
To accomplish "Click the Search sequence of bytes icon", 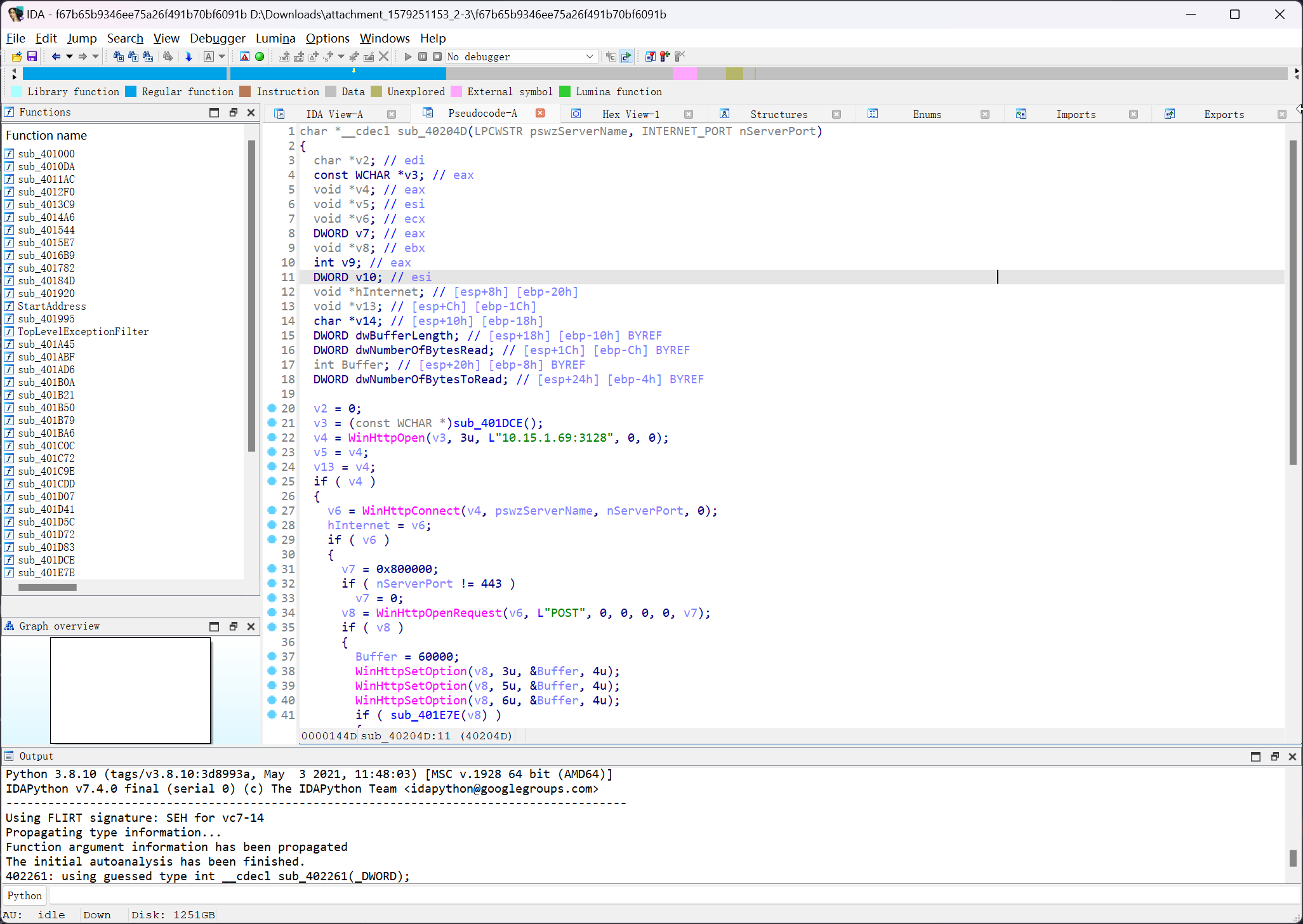I will coord(148,56).
